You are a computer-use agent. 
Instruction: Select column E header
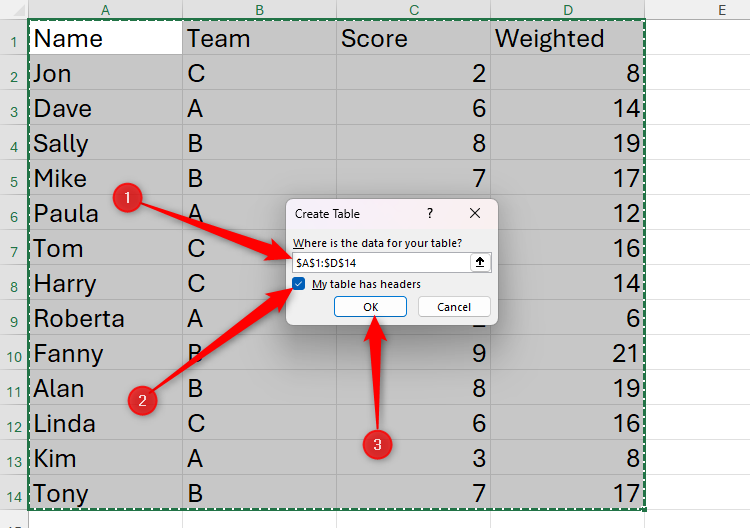(720, 9)
